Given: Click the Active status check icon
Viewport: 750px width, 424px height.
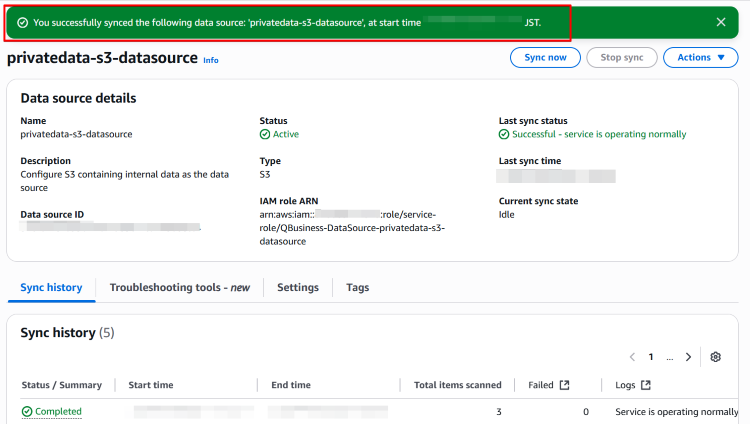Looking at the screenshot, I should [265, 134].
